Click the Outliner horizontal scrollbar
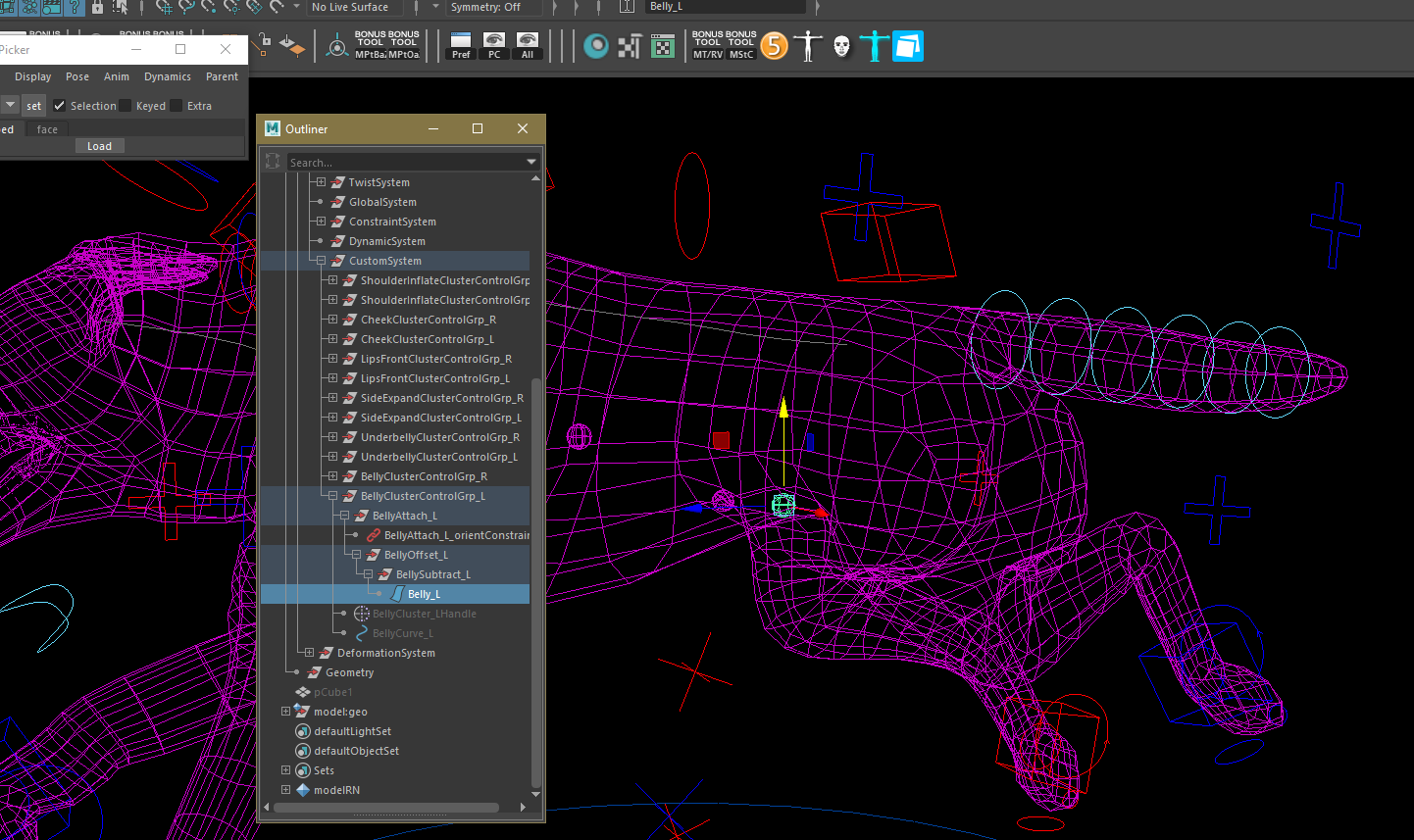 [386, 808]
